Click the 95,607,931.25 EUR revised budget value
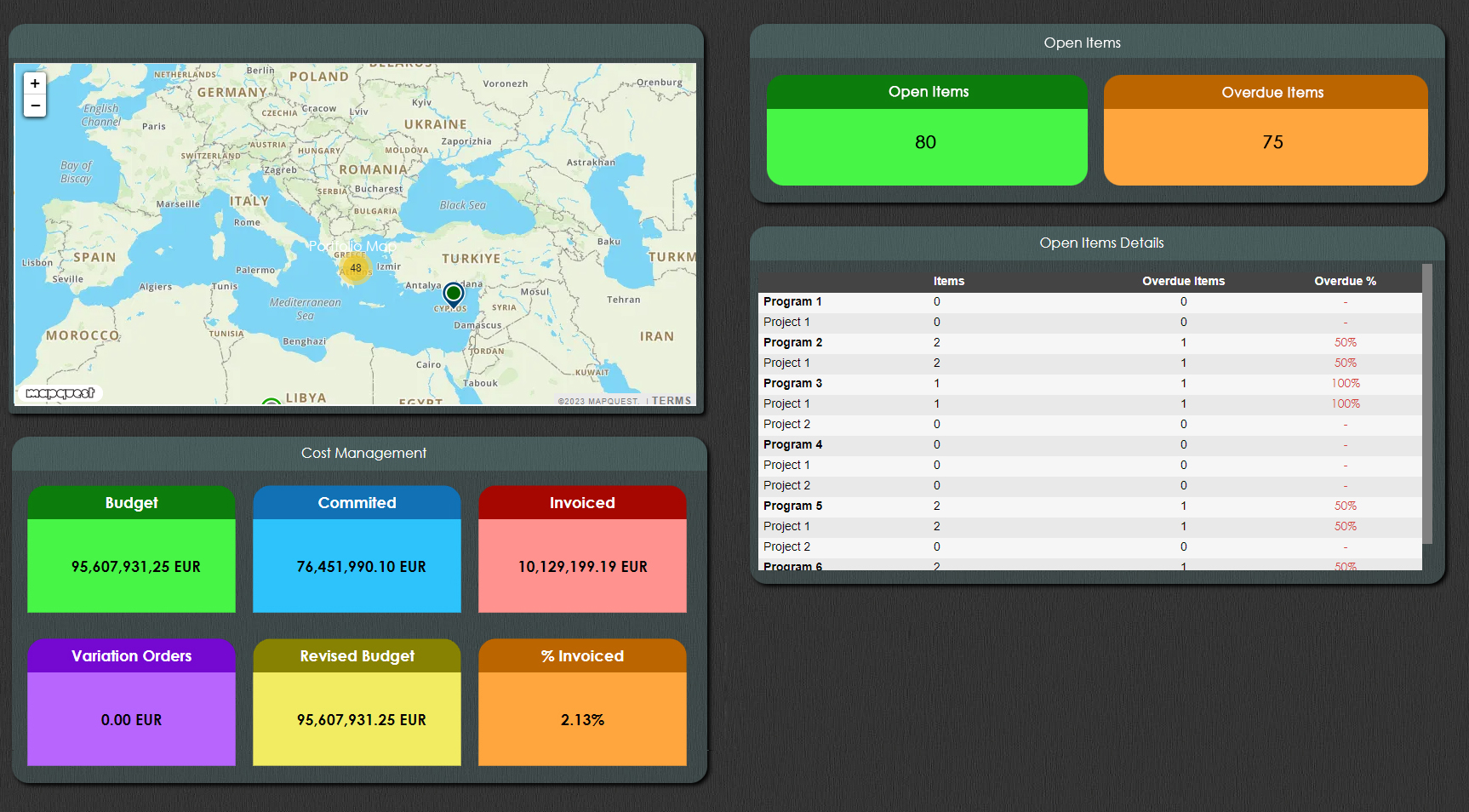1469x812 pixels. (x=362, y=720)
